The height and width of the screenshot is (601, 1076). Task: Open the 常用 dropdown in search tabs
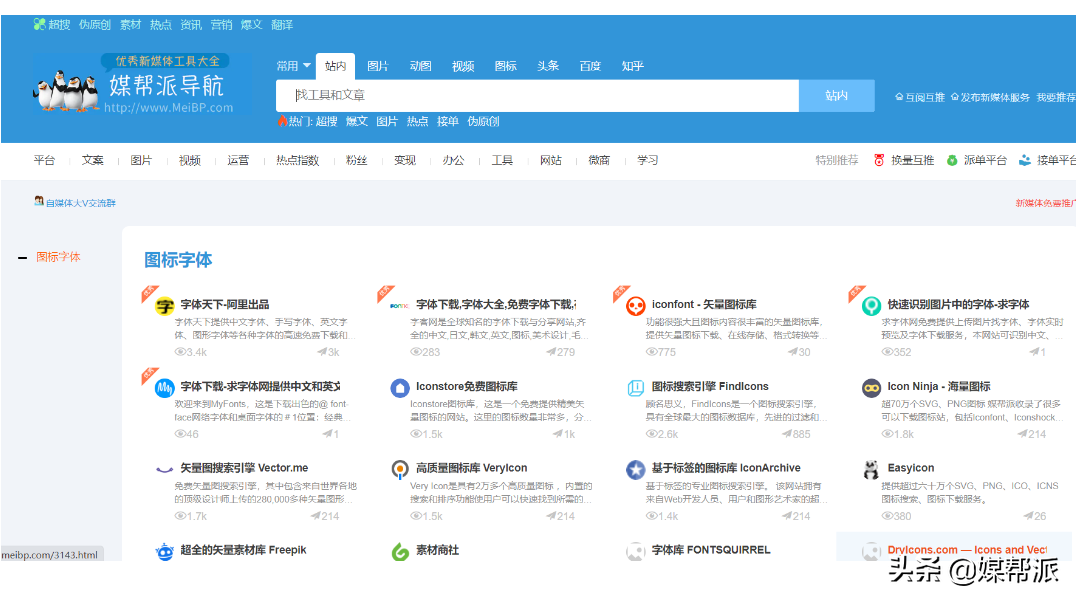point(293,66)
